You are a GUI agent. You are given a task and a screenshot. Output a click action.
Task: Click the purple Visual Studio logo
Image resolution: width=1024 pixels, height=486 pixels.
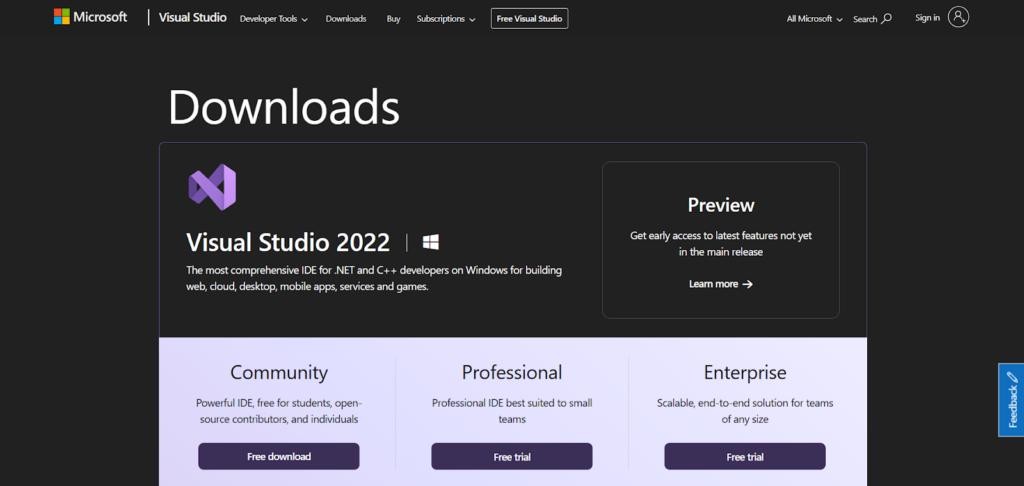pyautogui.click(x=212, y=187)
